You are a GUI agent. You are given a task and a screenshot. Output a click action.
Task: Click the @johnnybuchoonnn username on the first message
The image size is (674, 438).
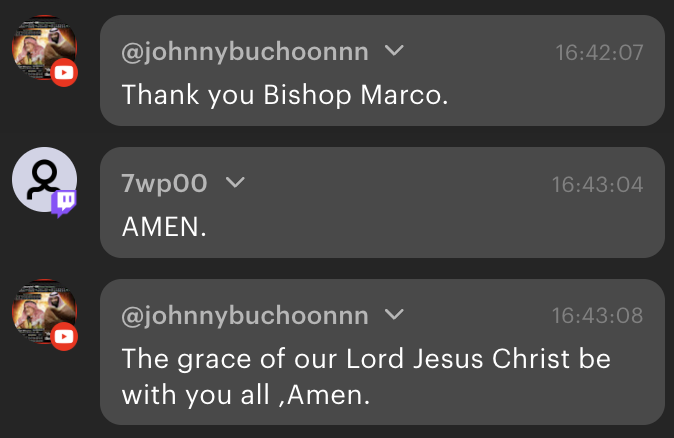[245, 52]
